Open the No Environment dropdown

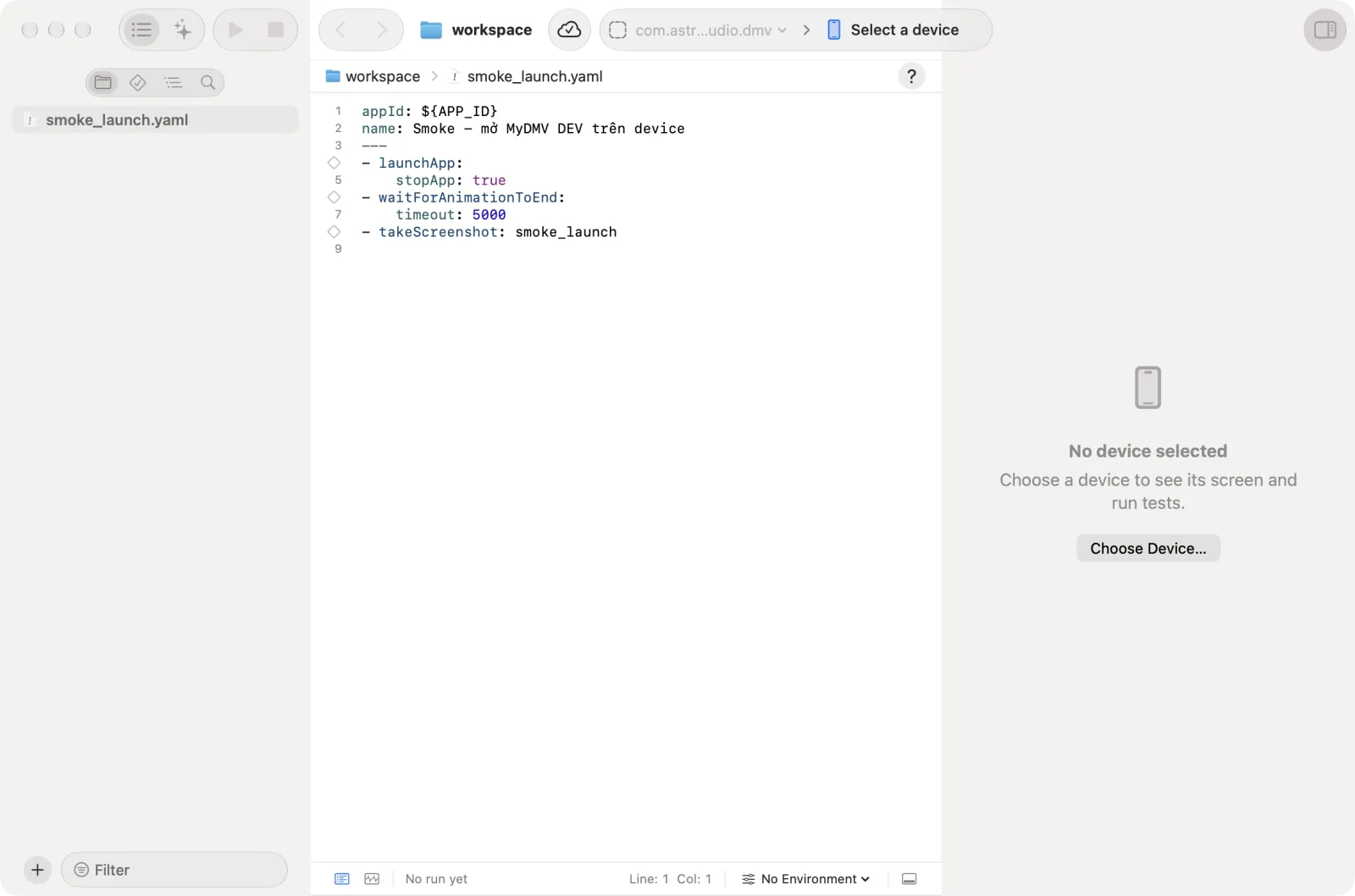tap(806, 879)
